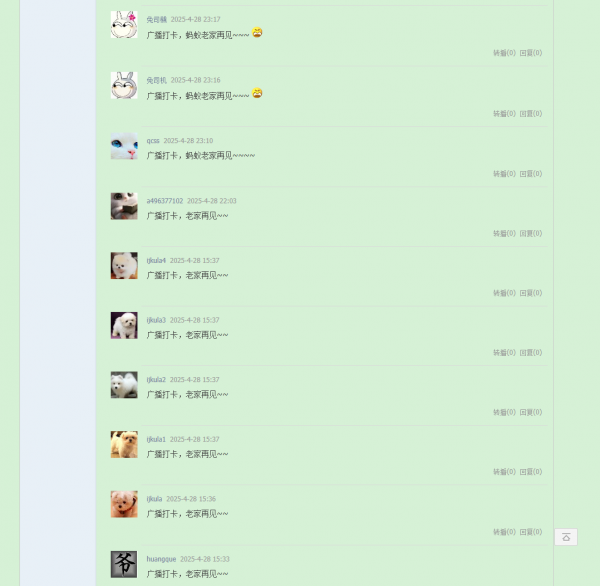Reply to the 23:17 post

(x=531, y=53)
